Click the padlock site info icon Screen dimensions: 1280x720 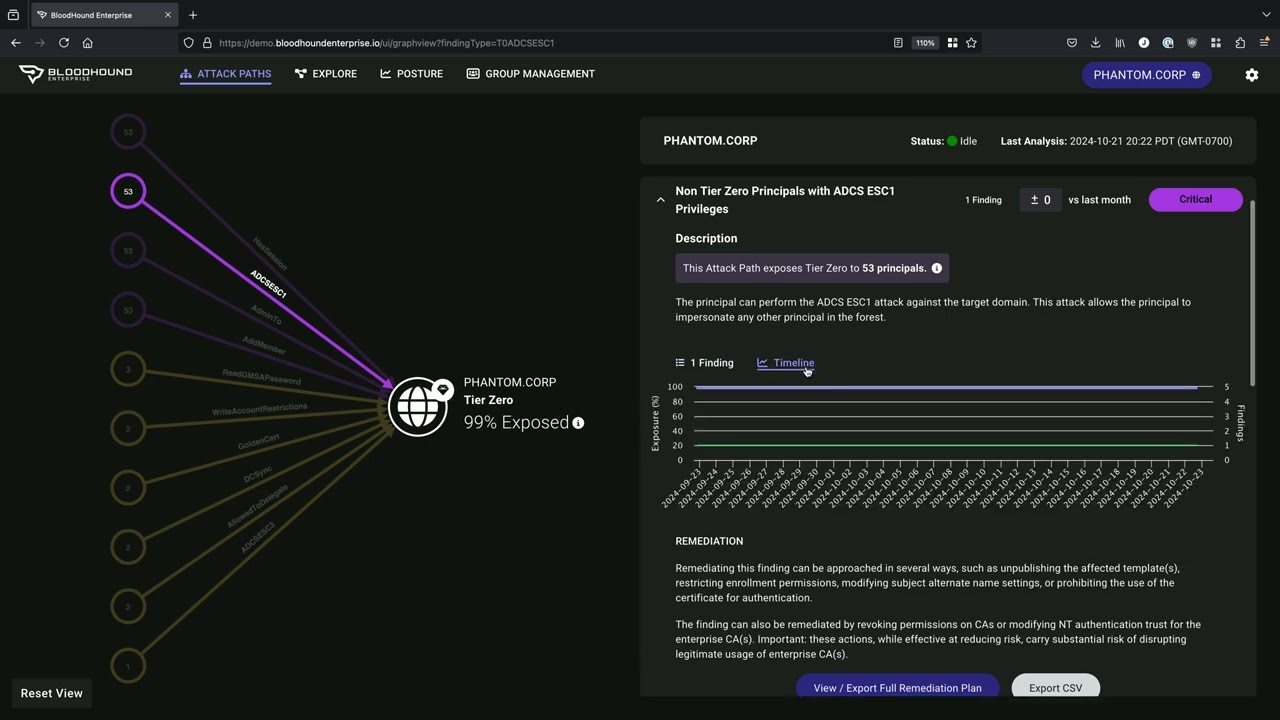pos(207,43)
